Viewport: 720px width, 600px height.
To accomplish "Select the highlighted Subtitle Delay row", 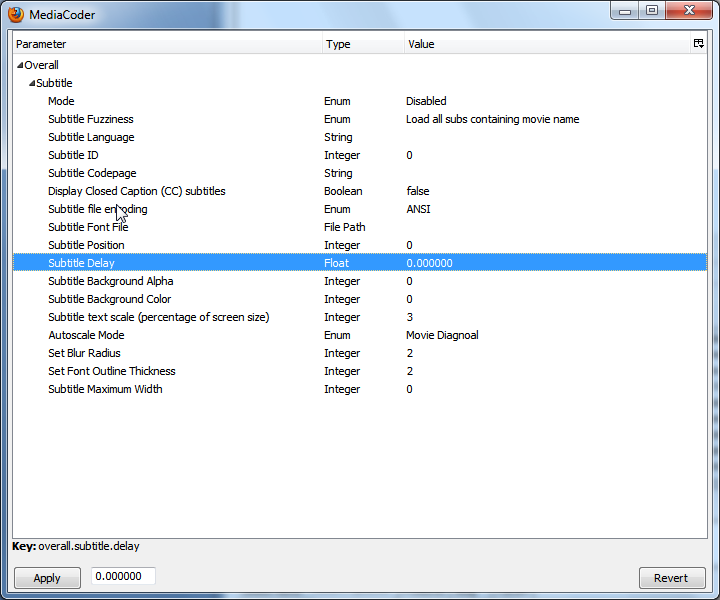I will tap(360, 263).
